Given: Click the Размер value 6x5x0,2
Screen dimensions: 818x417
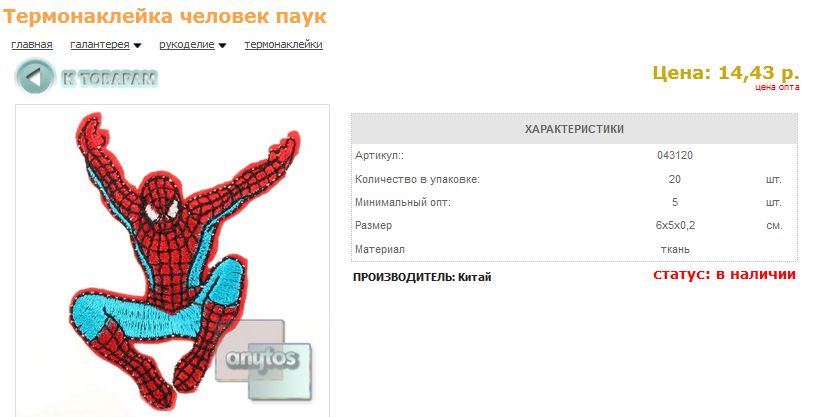Looking at the screenshot, I should pos(675,225).
